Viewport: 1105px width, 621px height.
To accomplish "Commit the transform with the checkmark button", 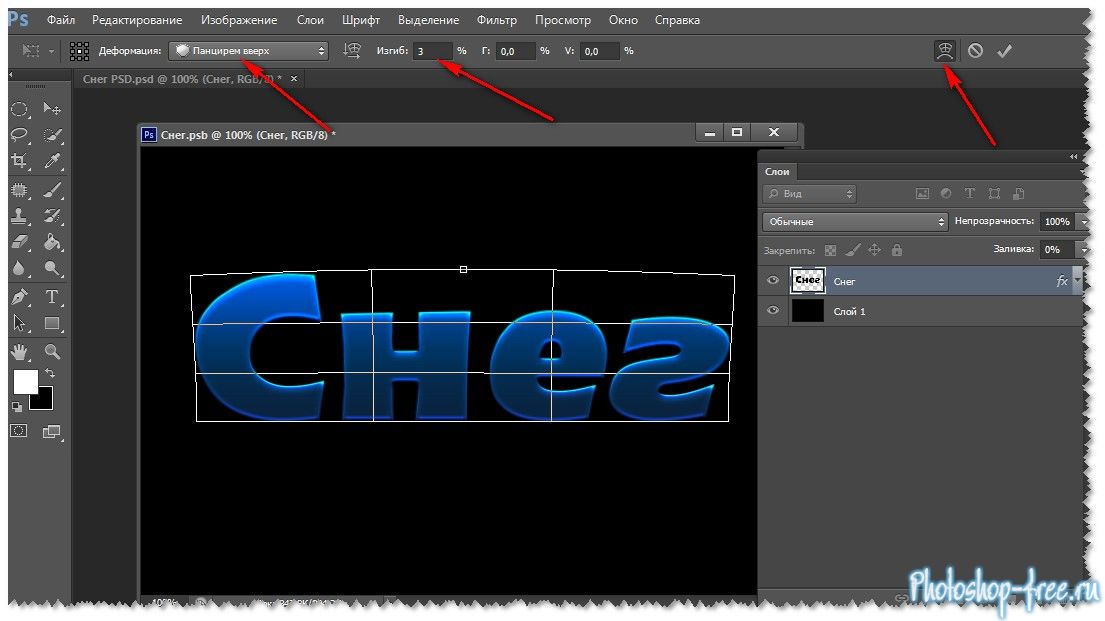I will (1005, 51).
